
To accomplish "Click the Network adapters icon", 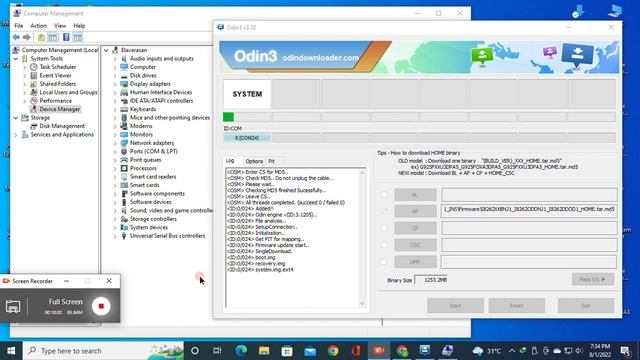I will 124,143.
